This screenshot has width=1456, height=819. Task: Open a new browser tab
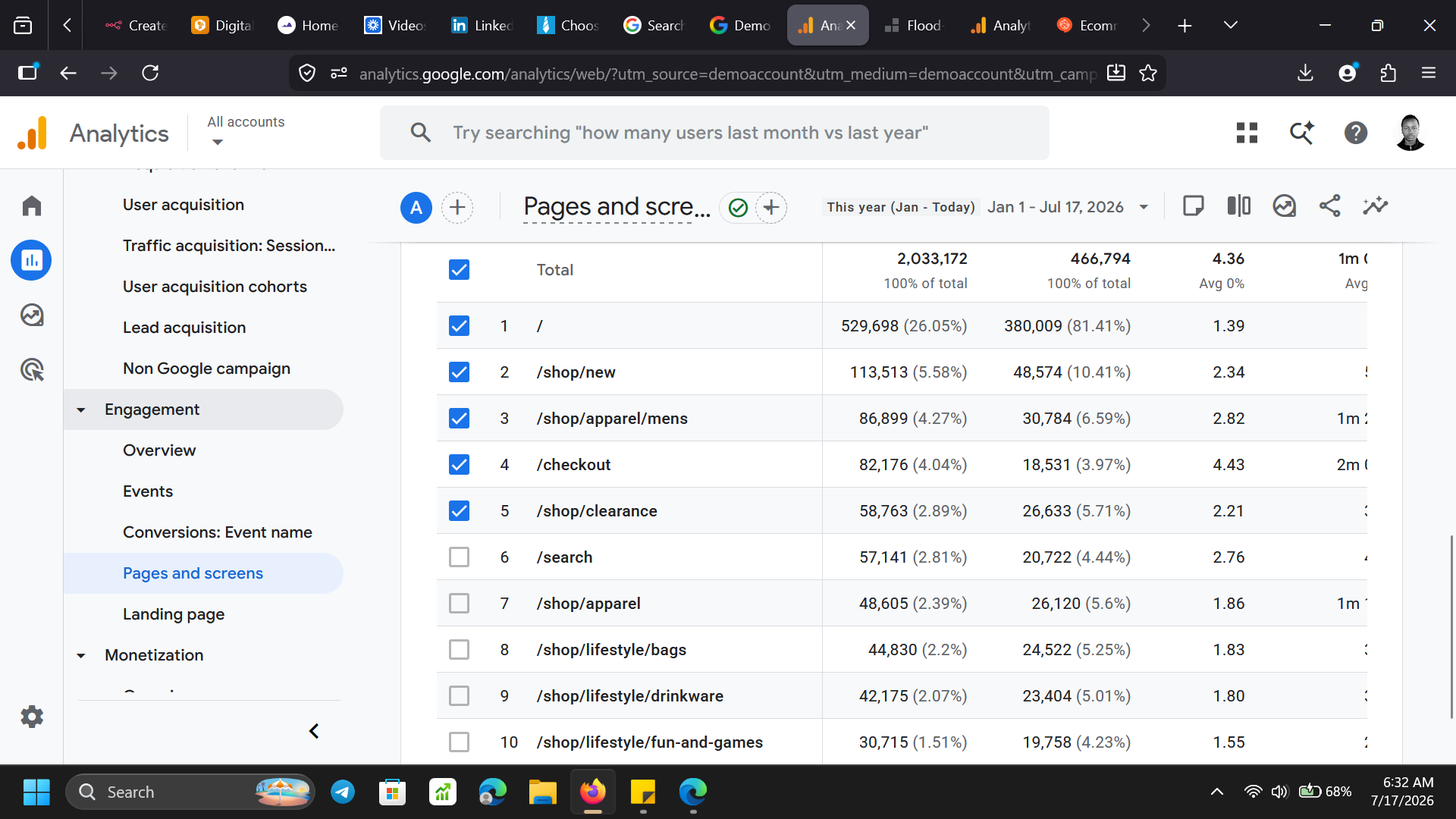coord(1185,25)
